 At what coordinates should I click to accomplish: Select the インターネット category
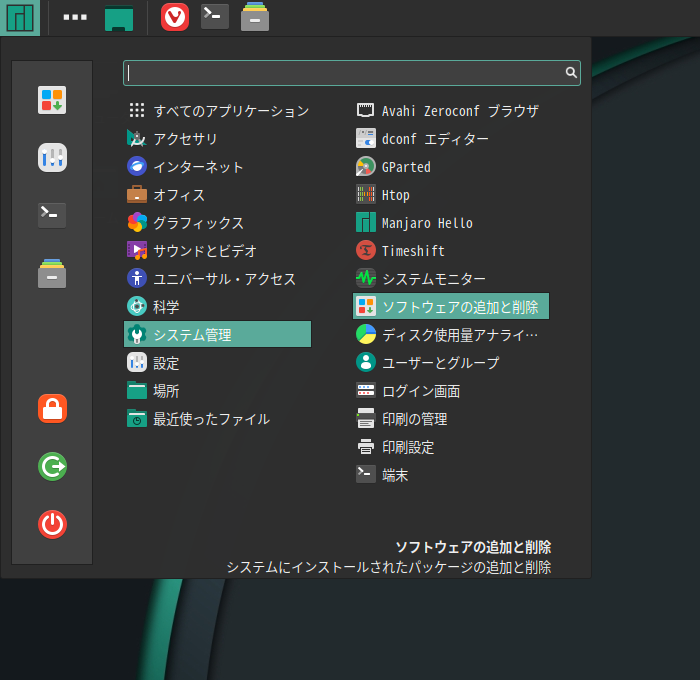pyautogui.click(x=197, y=167)
